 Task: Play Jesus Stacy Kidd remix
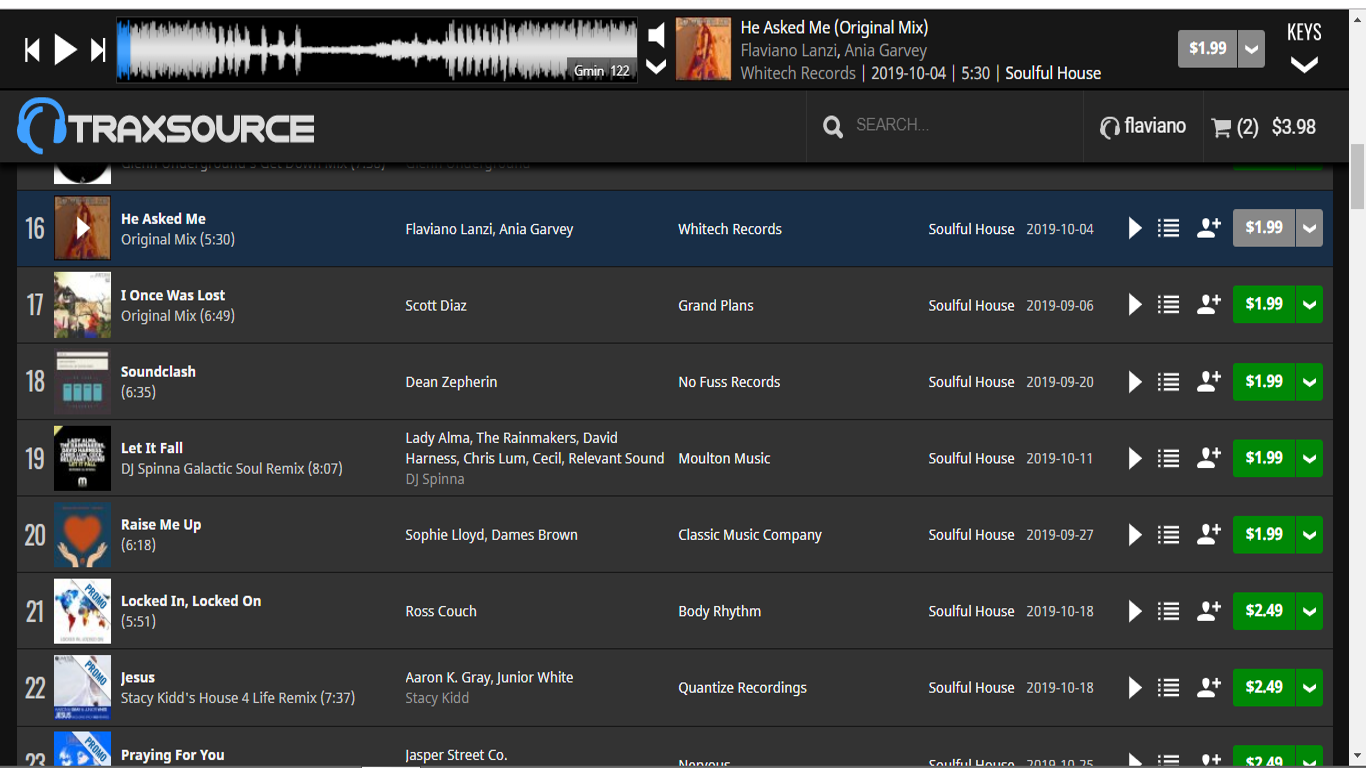point(1135,687)
